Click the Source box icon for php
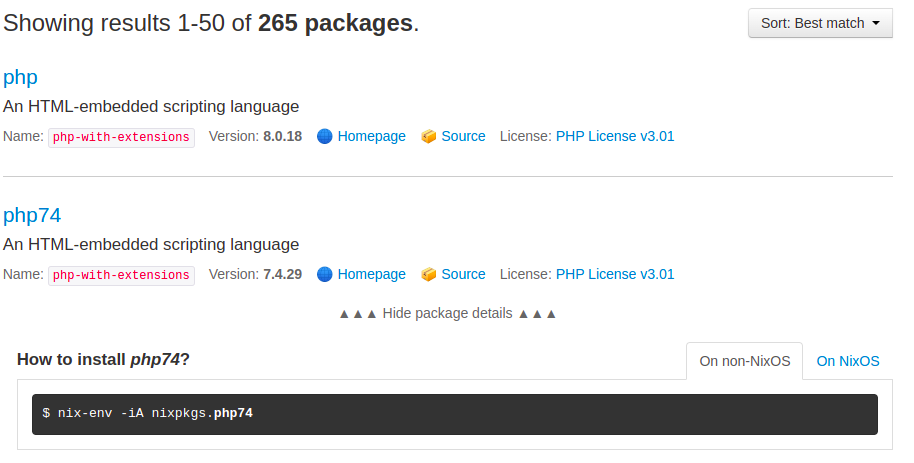The image size is (914, 463). (429, 136)
